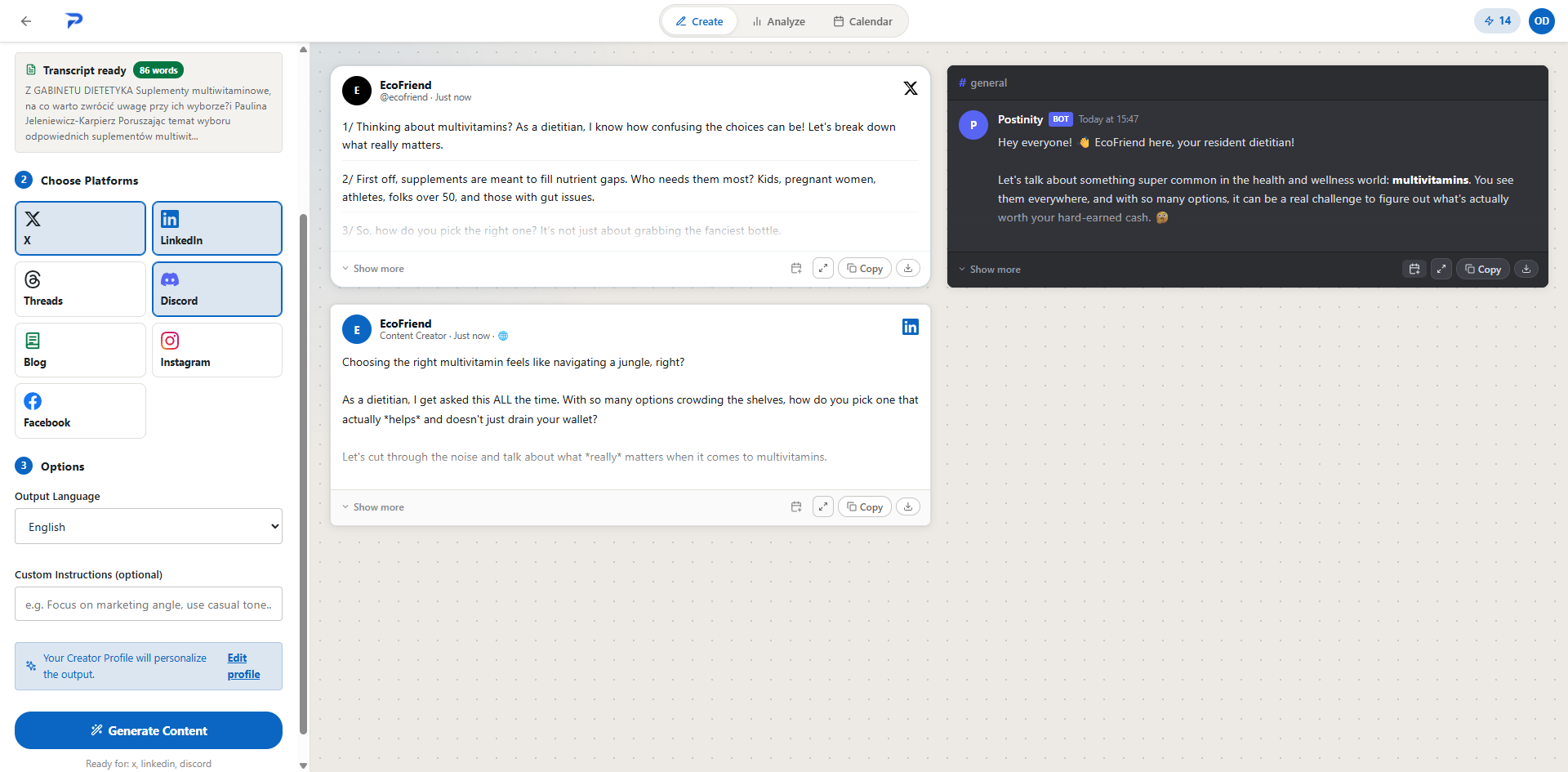1568x772 pixels.
Task: Click the EcoFriend avatar on the LinkedIn post
Action: click(x=357, y=330)
